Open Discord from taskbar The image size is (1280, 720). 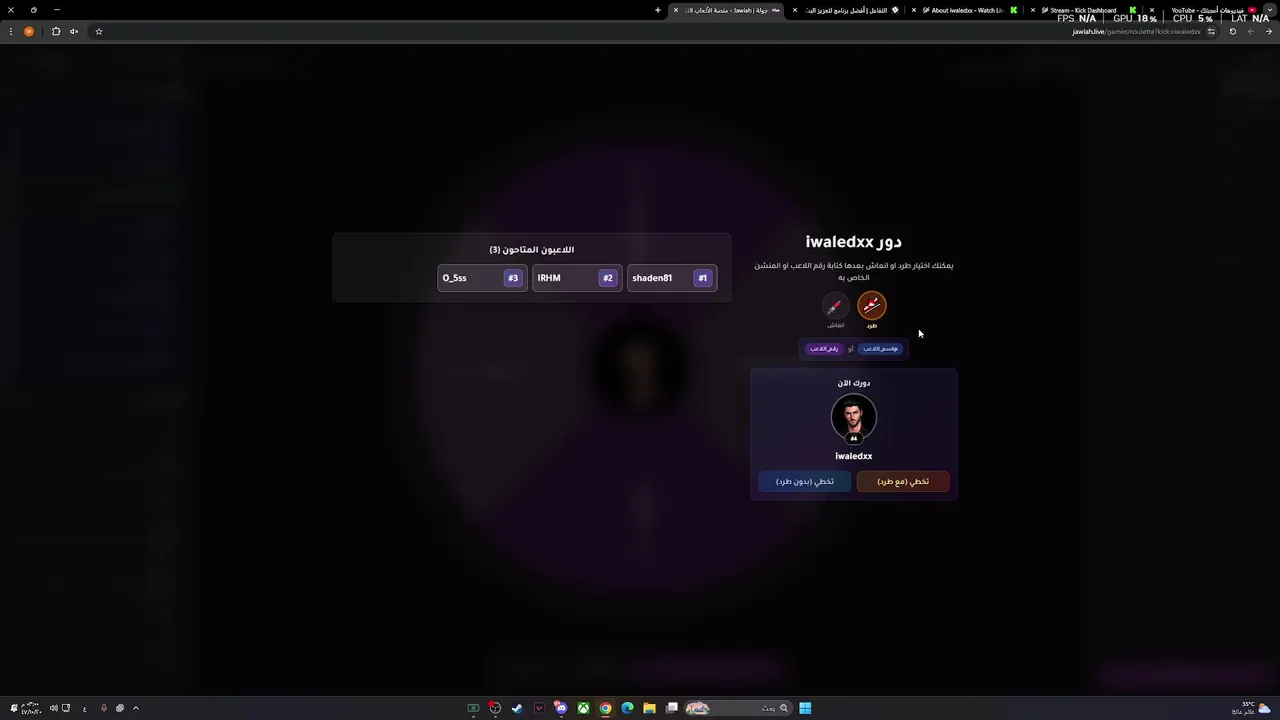tap(561, 708)
